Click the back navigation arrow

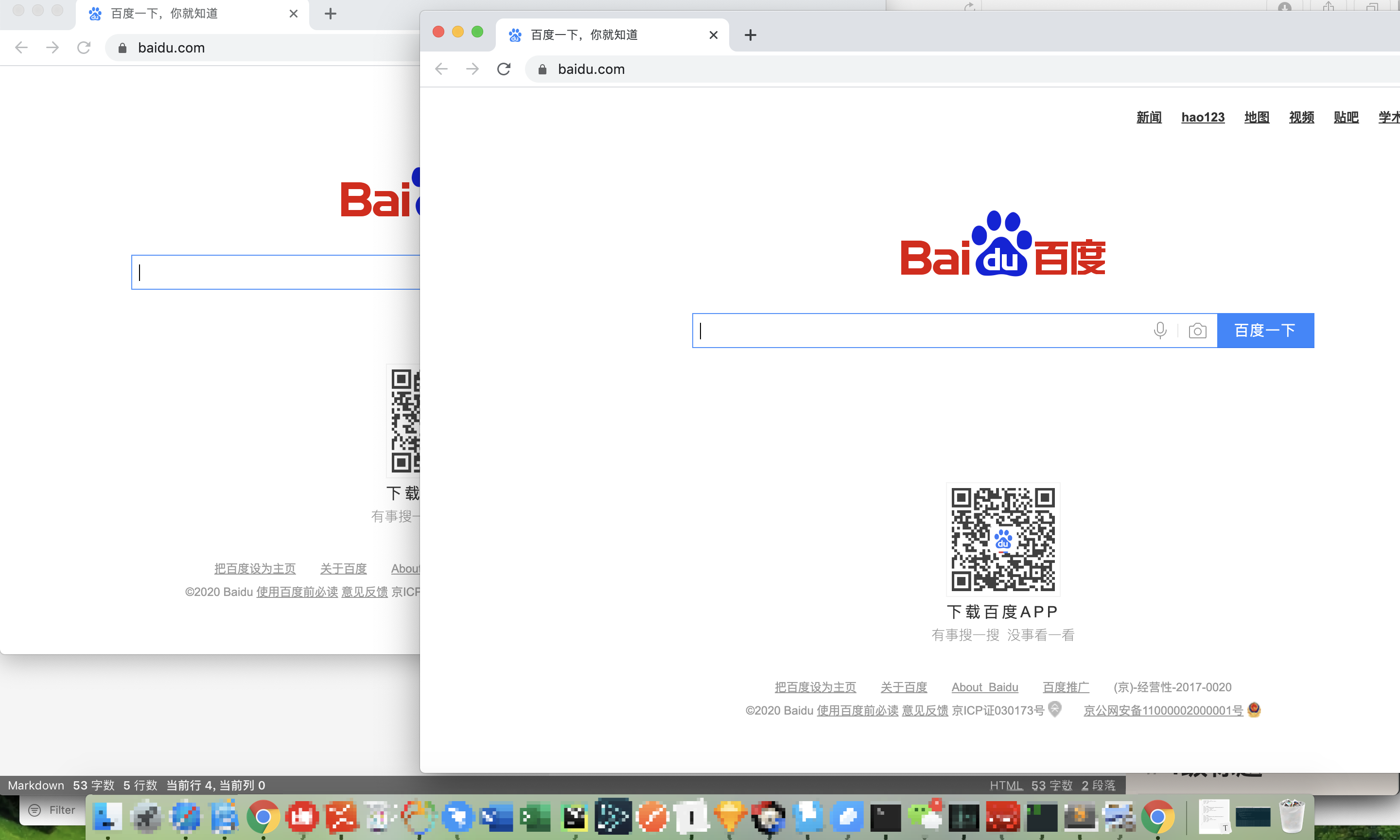[441, 69]
